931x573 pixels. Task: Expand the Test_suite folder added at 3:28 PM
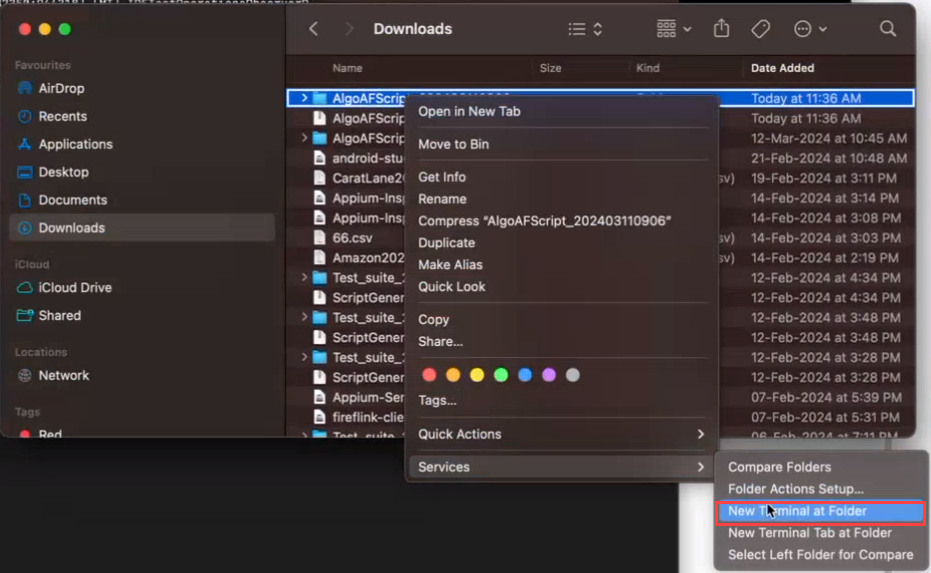[x=304, y=357]
